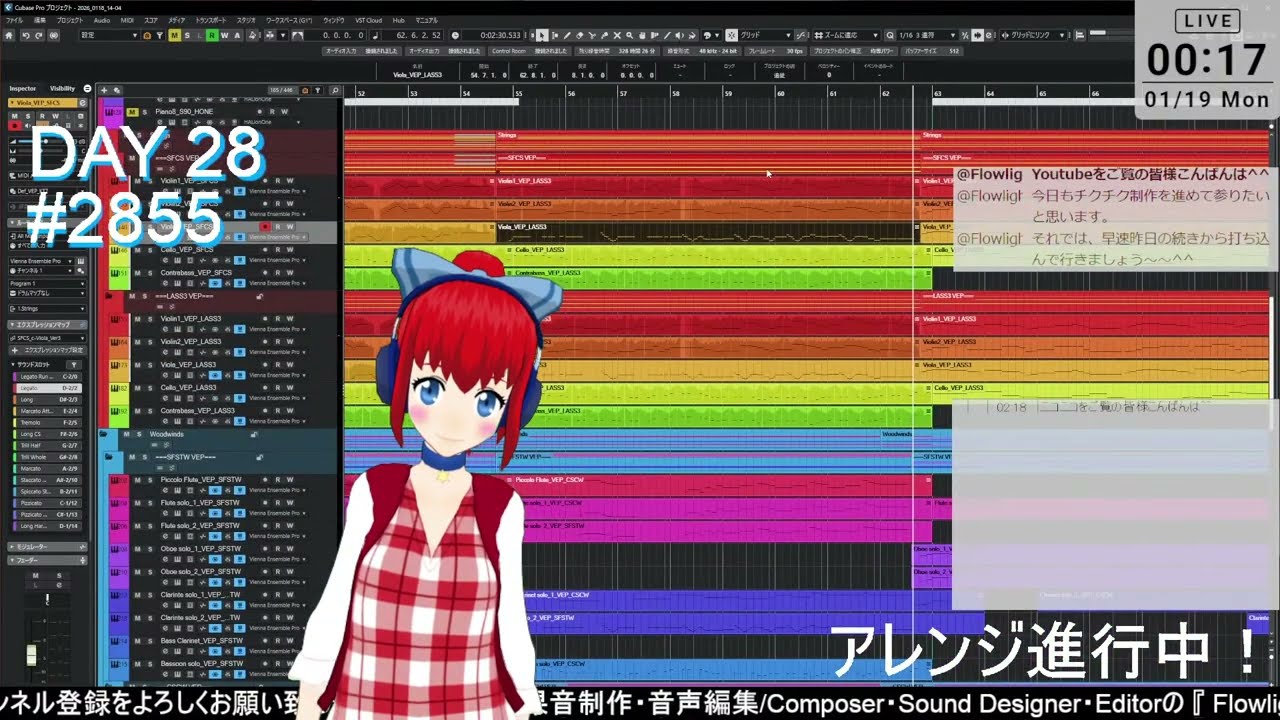Open the snap type grid dropdown
Viewport: 1280px width, 720px height.
click(765, 35)
